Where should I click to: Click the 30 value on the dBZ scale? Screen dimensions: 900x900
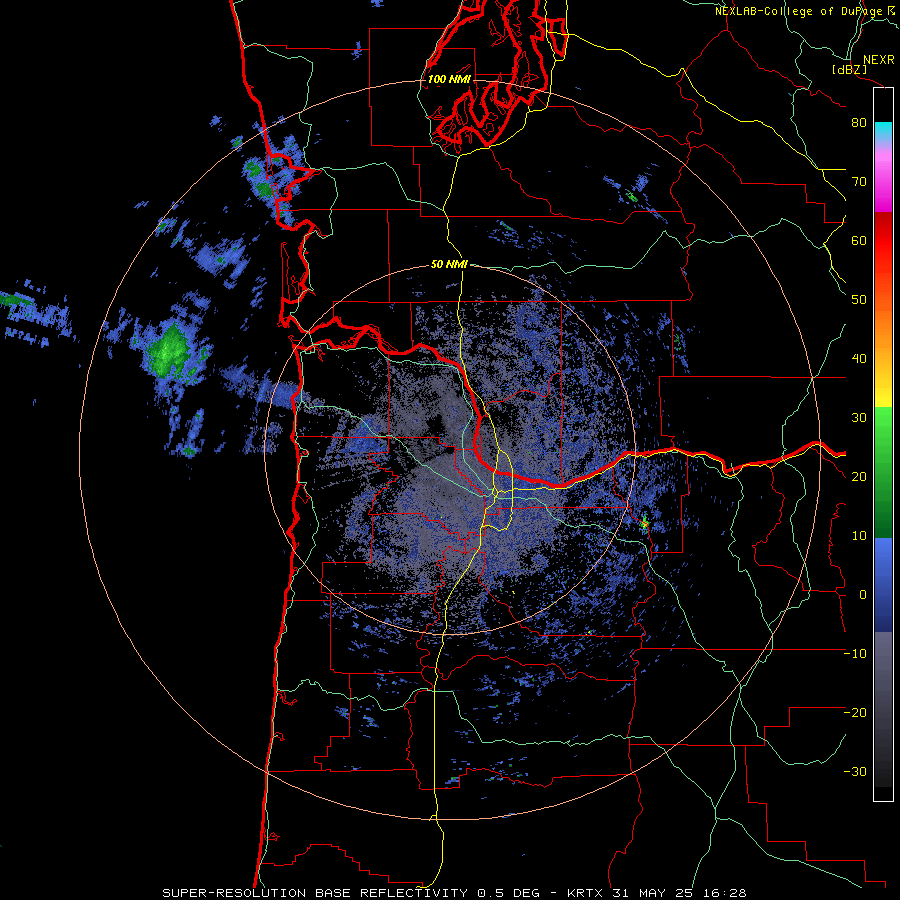pos(859,418)
